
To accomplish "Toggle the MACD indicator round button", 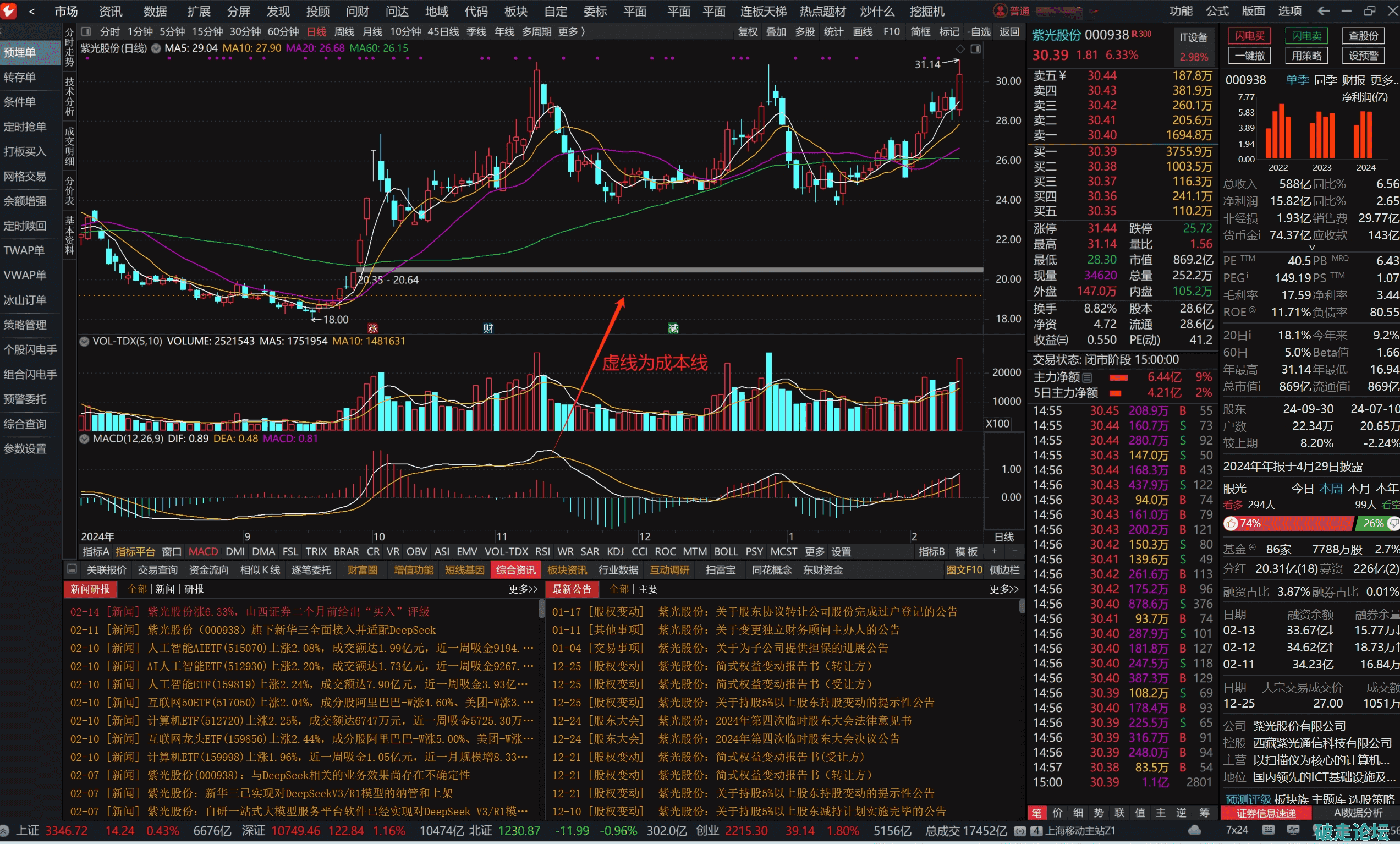I will (x=84, y=439).
